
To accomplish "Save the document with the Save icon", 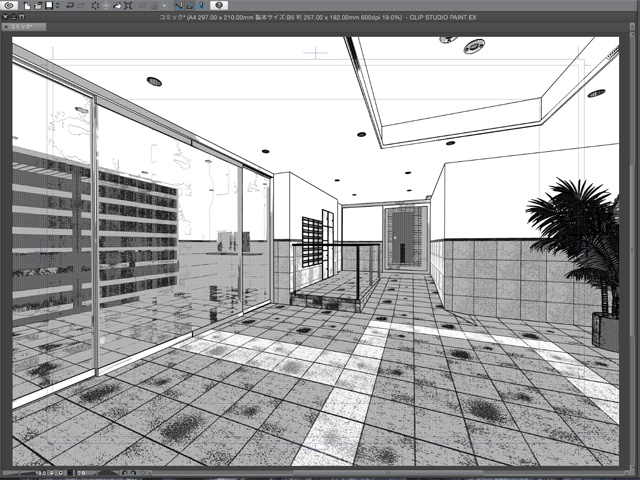I will click(x=49, y=5).
